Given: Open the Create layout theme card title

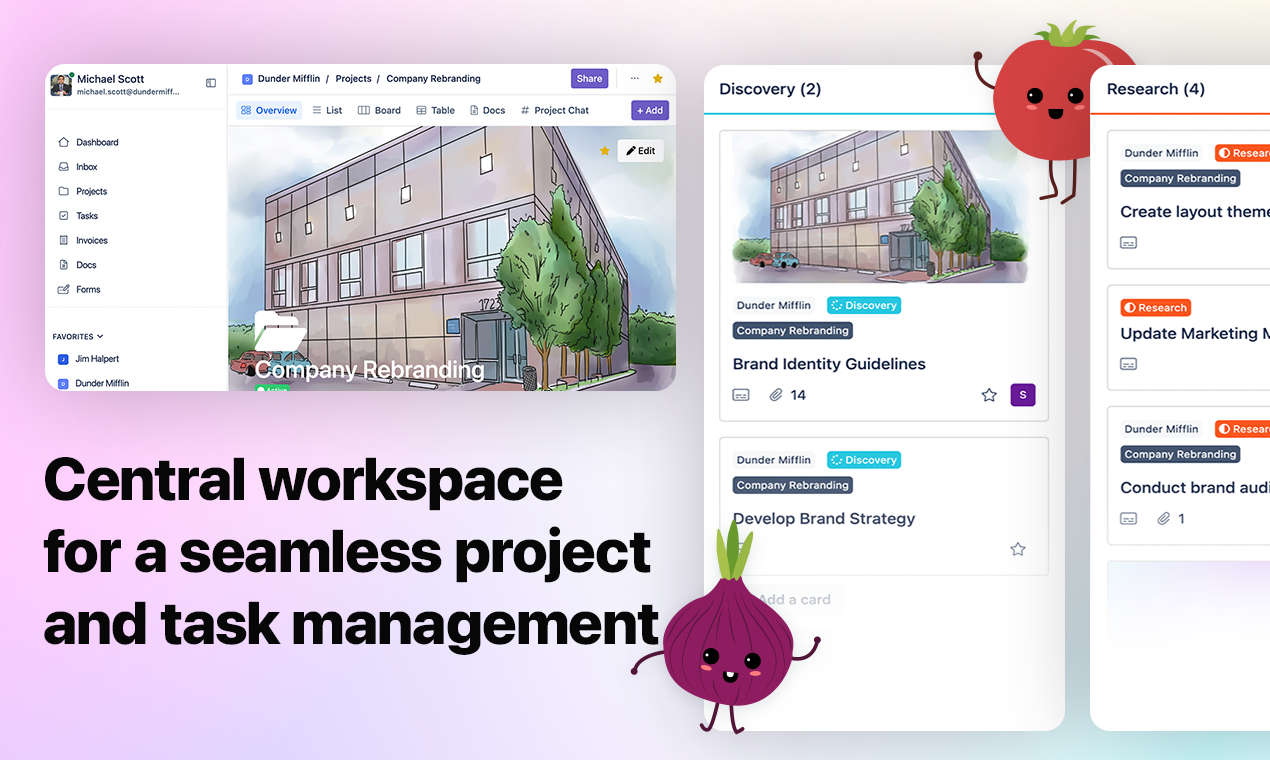Looking at the screenshot, I should click(1195, 212).
